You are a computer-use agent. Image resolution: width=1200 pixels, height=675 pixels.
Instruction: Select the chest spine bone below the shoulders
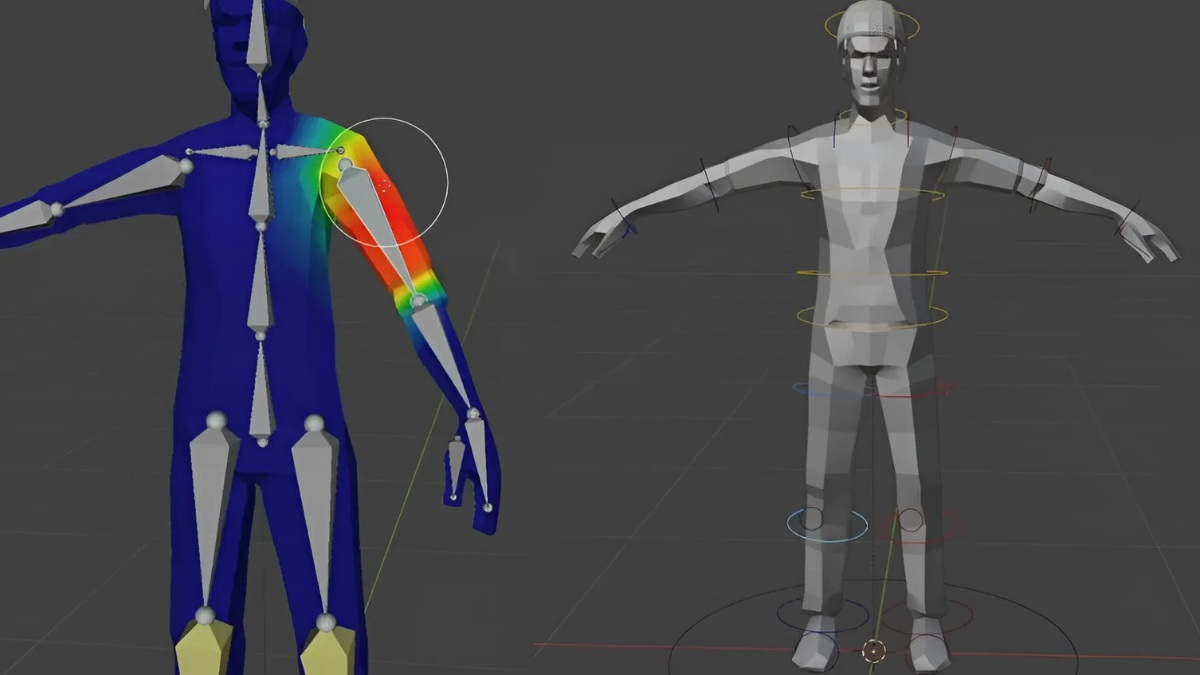260,176
